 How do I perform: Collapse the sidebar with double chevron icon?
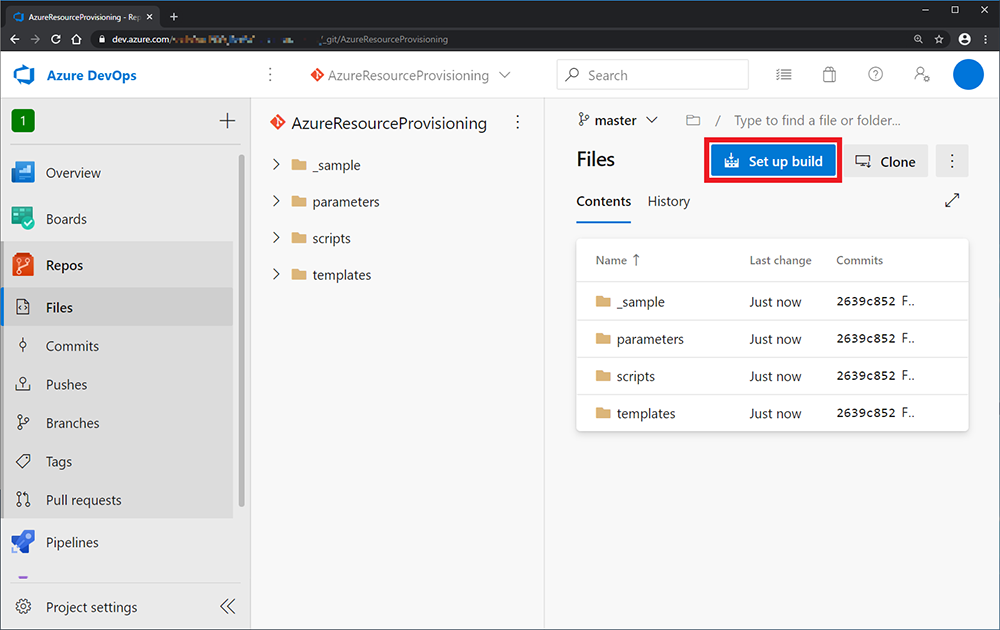click(x=228, y=606)
